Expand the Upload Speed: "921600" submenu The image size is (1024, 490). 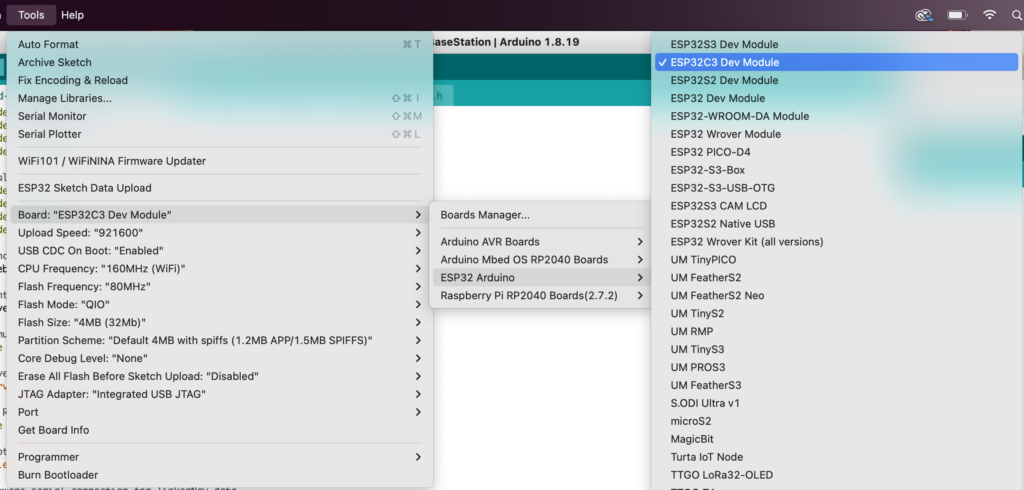tap(219, 233)
